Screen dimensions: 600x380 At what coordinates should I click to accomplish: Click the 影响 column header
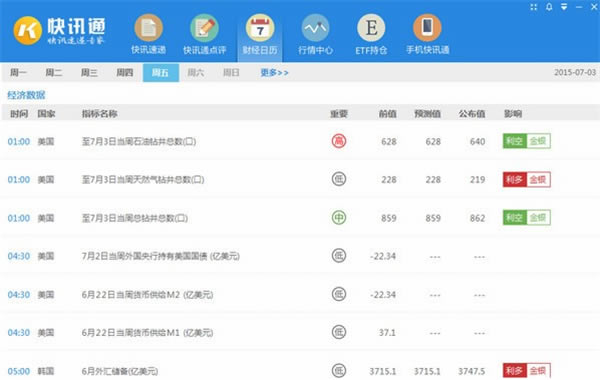[x=513, y=114]
